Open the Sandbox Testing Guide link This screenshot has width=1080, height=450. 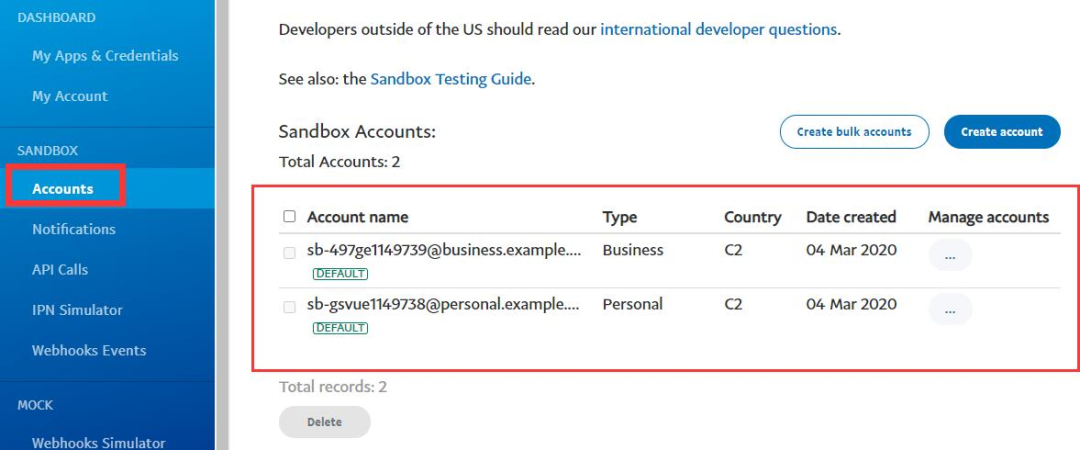[x=451, y=79]
